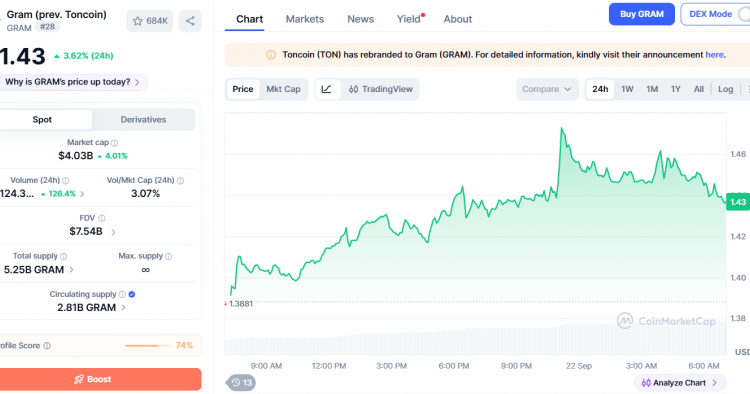Set chart range to 1Y
Image resolution: width=750 pixels, height=394 pixels.
point(675,89)
